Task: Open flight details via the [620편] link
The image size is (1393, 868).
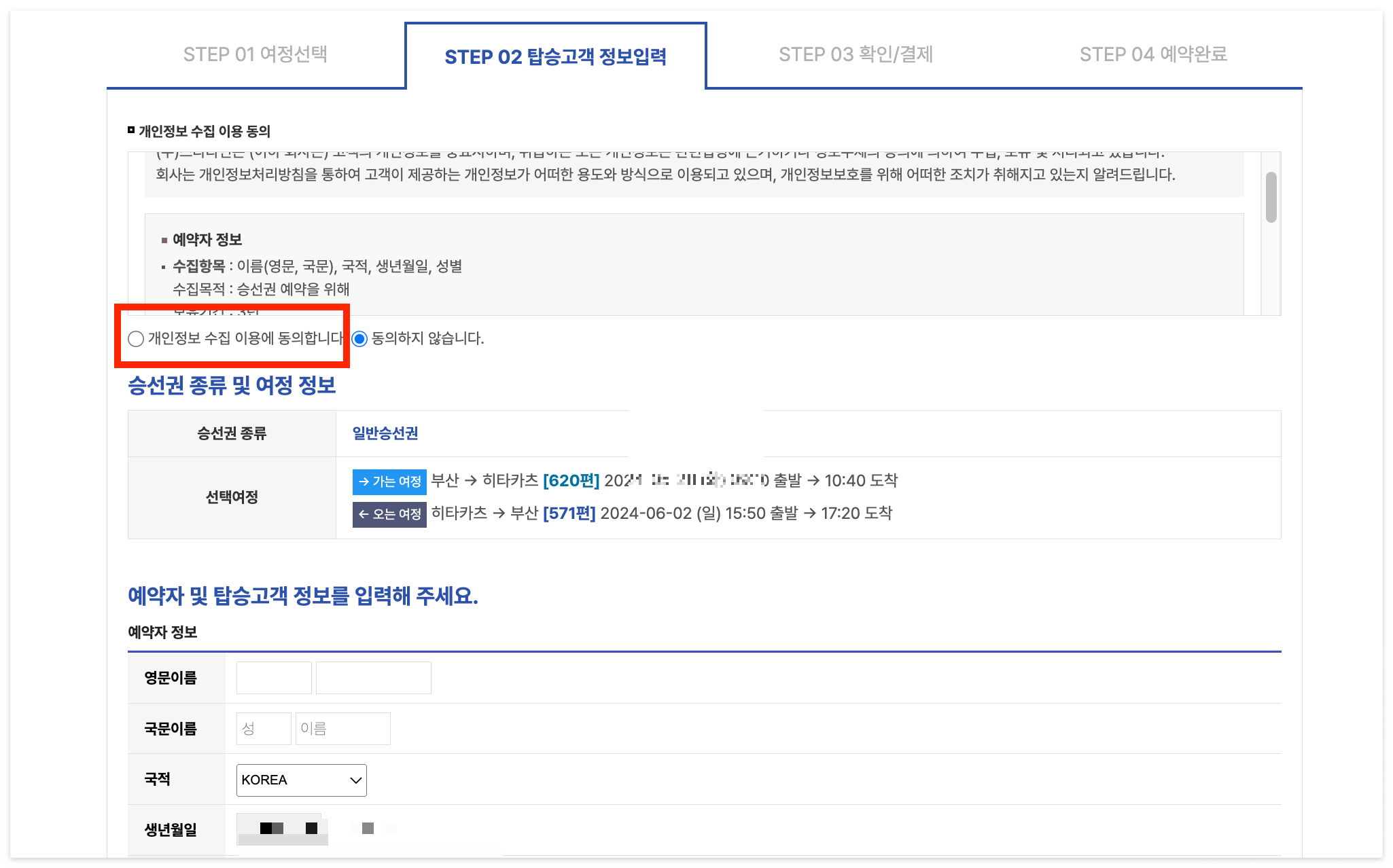Action: click(x=572, y=481)
